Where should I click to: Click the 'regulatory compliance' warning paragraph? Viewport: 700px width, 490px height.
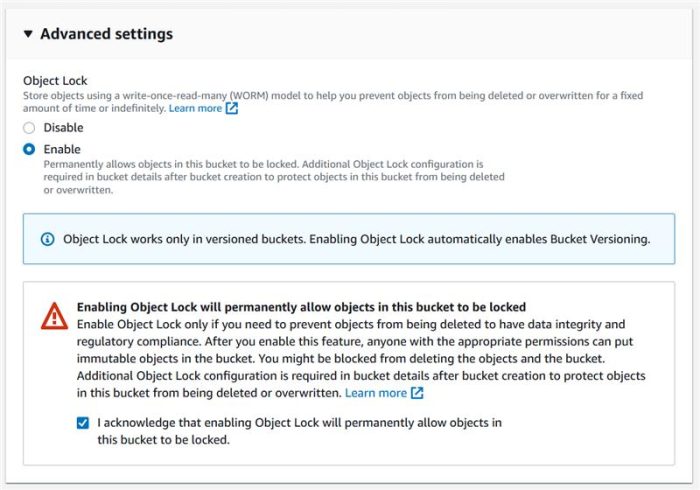(x=361, y=359)
